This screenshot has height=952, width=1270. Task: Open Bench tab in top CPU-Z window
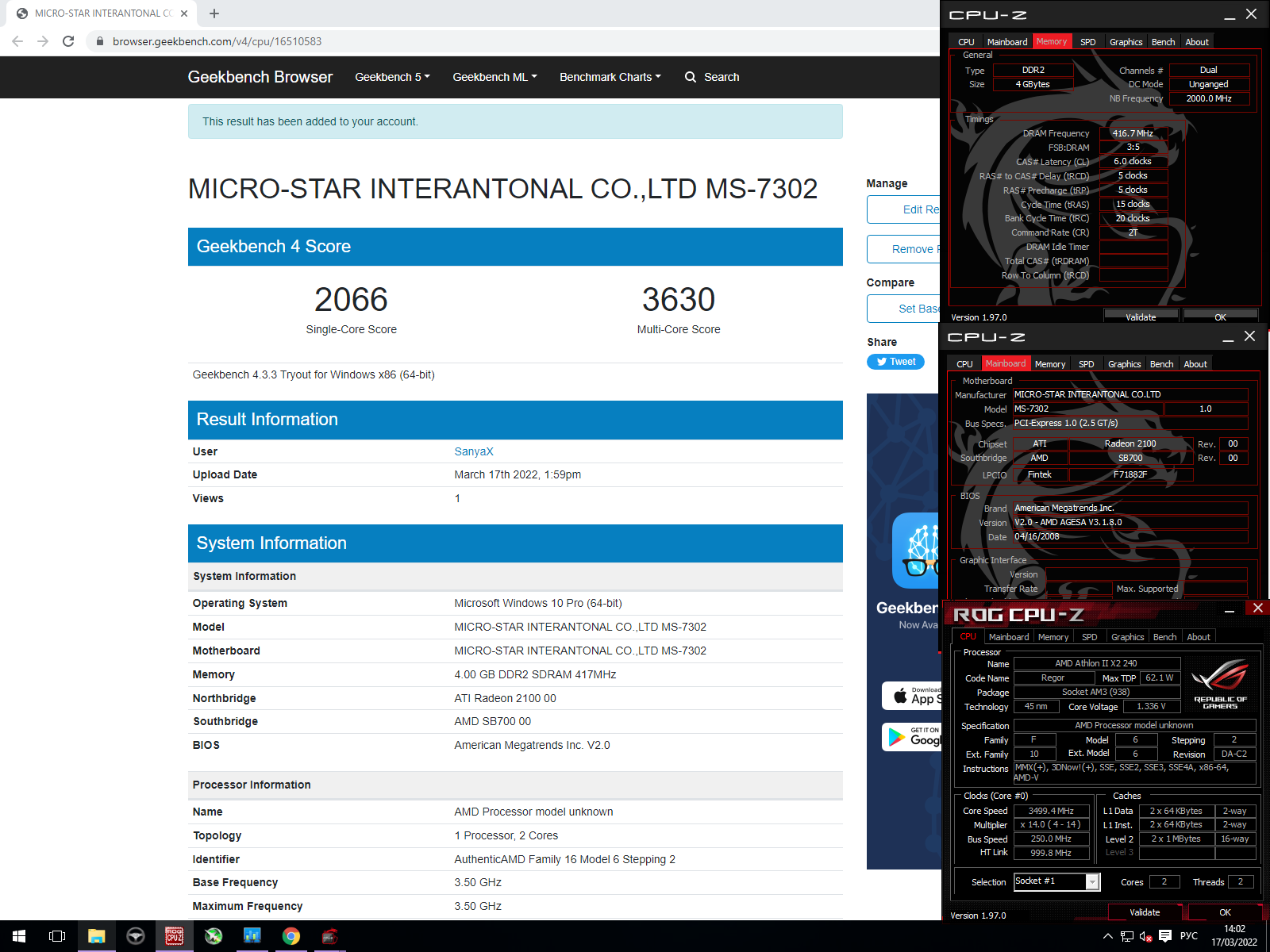(1163, 42)
